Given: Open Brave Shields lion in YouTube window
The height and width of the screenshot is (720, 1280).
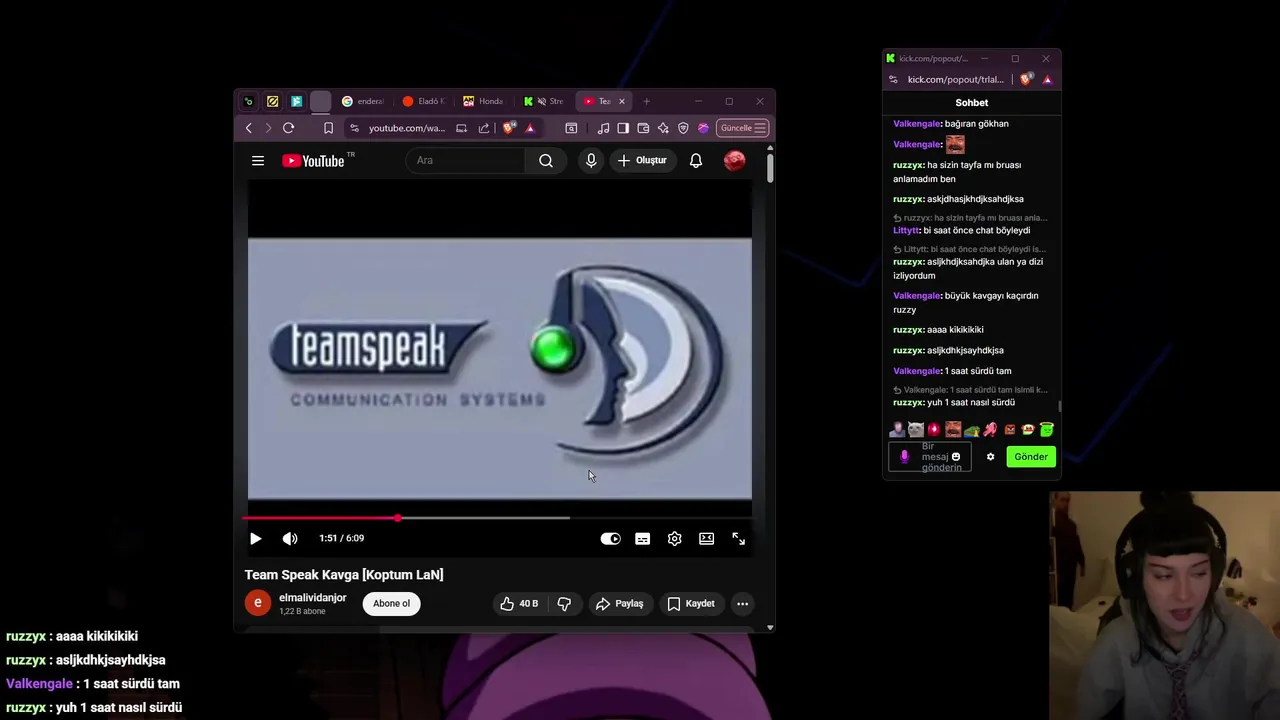Looking at the screenshot, I should (x=509, y=128).
